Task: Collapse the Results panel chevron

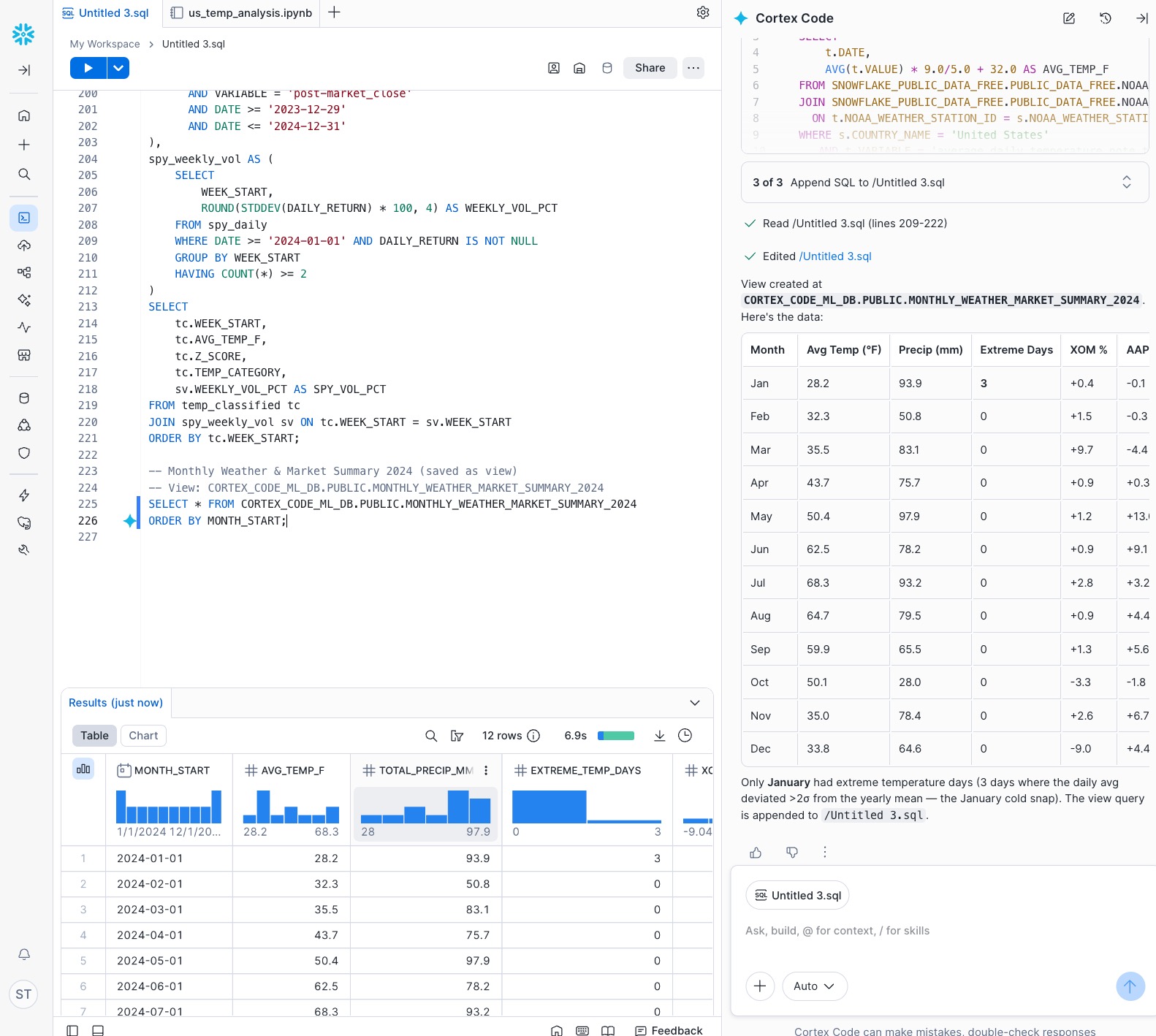Action: click(x=695, y=703)
